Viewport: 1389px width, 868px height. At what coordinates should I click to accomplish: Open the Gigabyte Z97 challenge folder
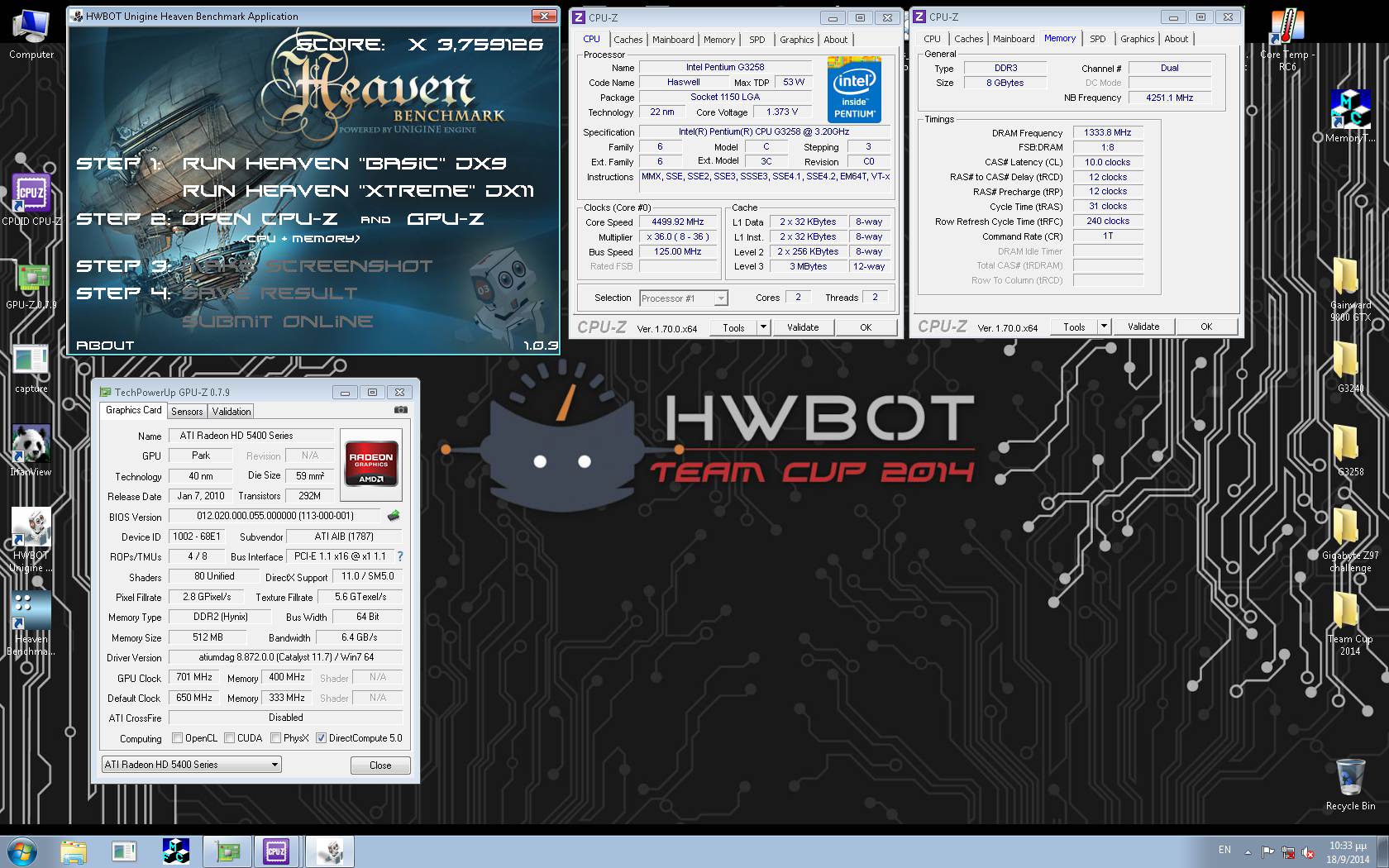click(x=1349, y=540)
